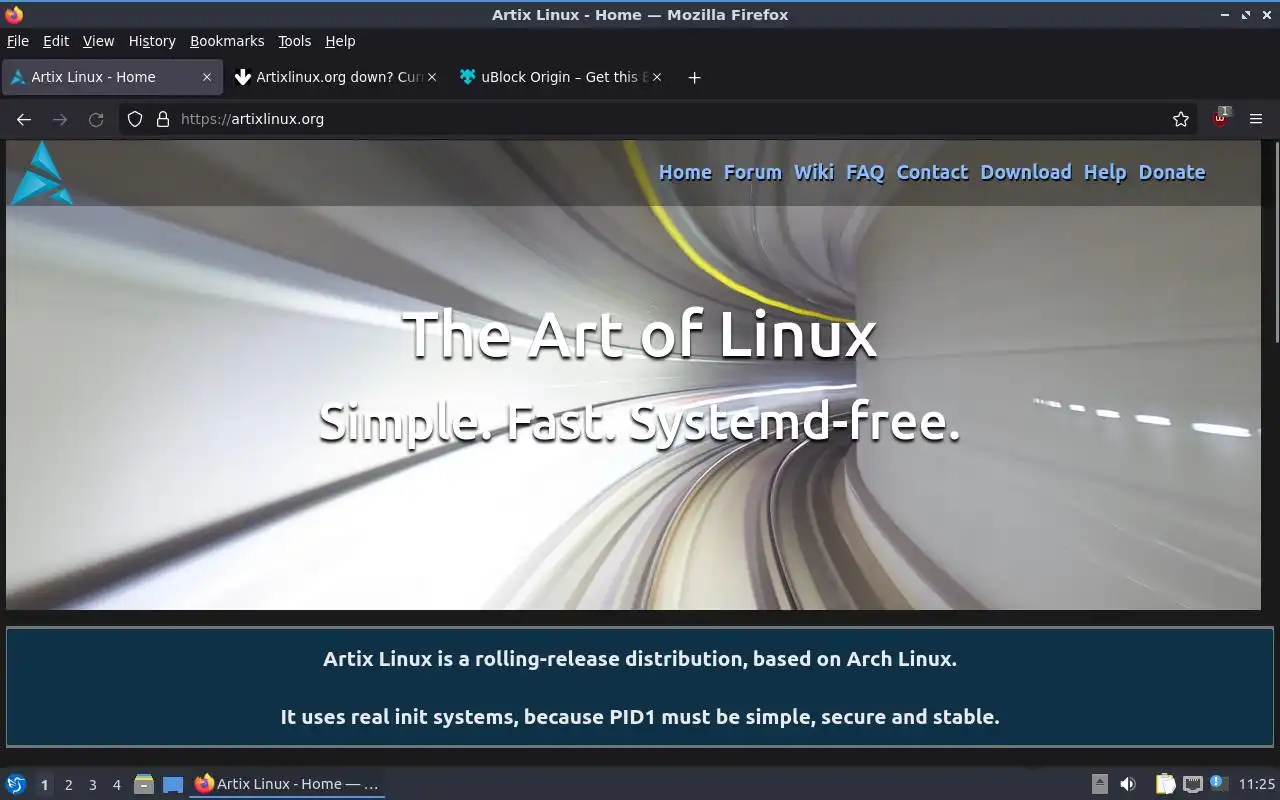The height and width of the screenshot is (800, 1280).
Task: Click the 'The Art of Linux' heading
Action: 640,333
